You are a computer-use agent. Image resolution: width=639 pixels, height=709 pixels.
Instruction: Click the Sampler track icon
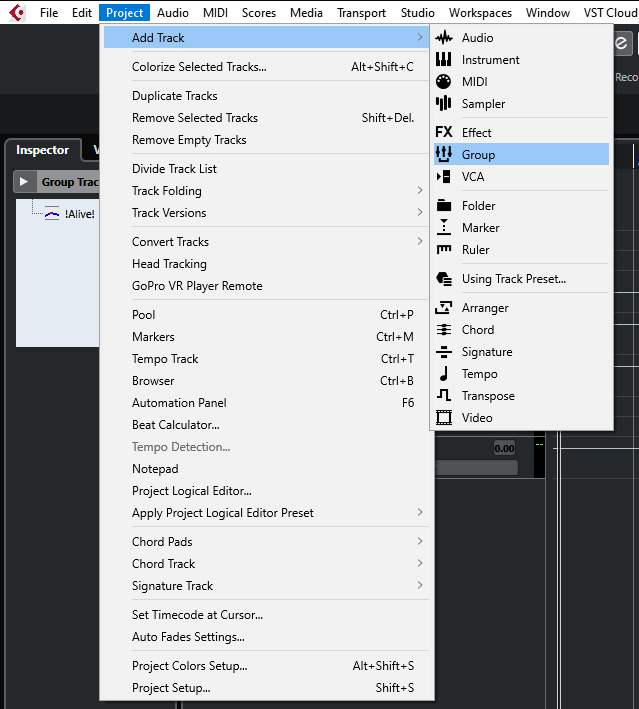click(x=444, y=104)
